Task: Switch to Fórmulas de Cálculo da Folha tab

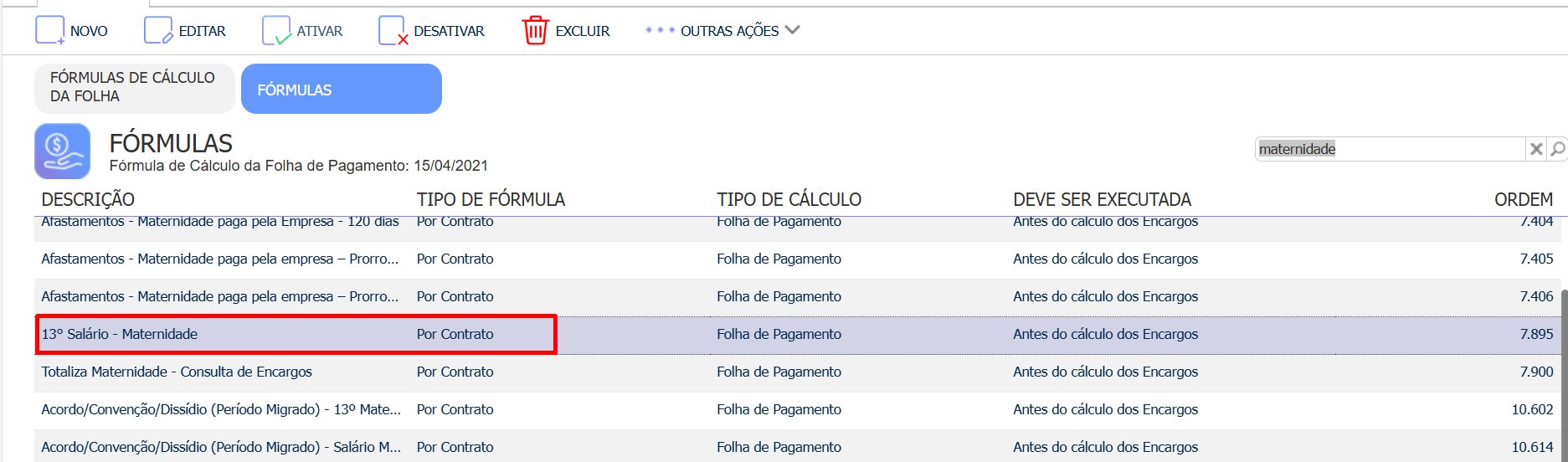Action: 135,89
